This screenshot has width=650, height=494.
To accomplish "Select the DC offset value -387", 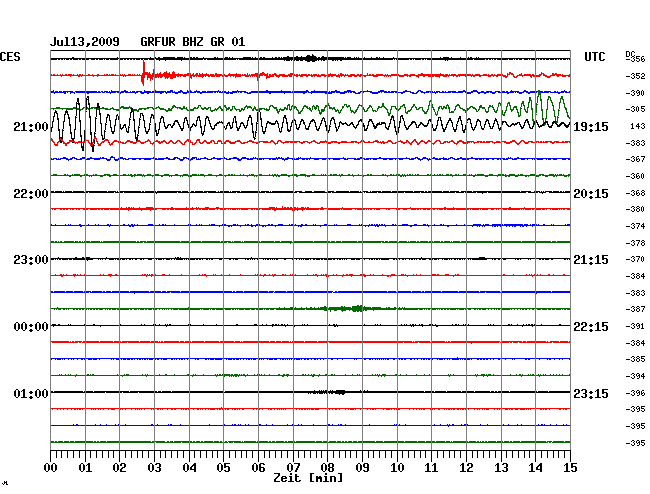I will (x=635, y=309).
